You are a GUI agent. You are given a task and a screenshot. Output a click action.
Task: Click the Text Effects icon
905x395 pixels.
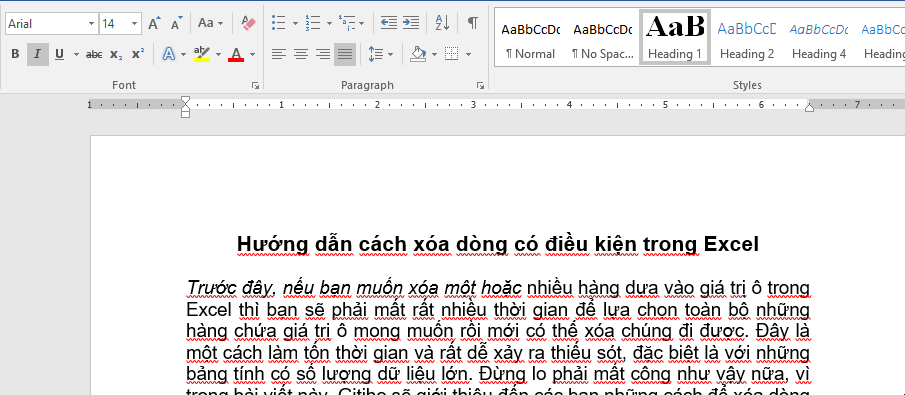tap(169, 54)
